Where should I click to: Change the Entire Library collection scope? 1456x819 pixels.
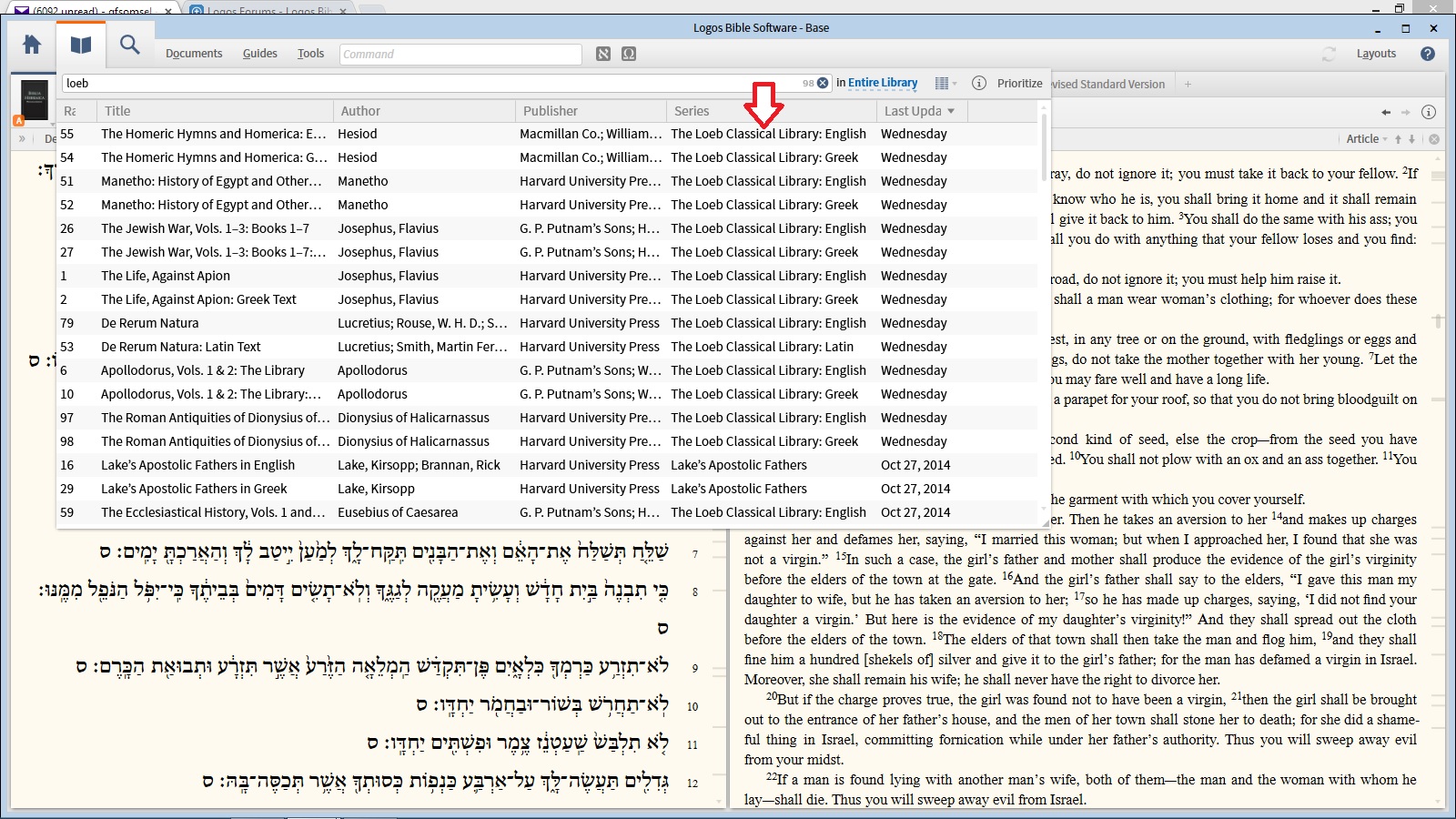[883, 83]
